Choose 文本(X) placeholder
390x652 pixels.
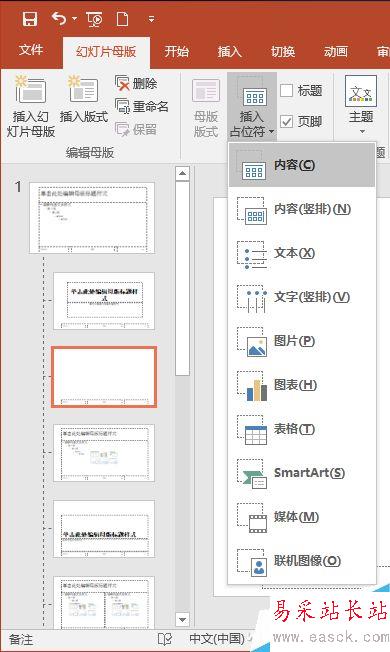[x=302, y=253]
